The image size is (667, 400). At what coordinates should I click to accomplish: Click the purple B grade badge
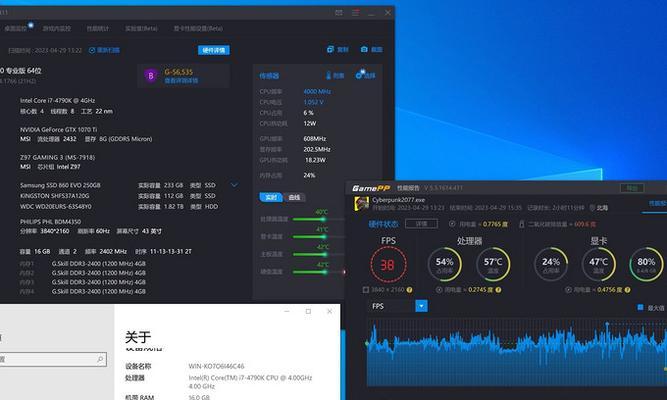[151, 76]
